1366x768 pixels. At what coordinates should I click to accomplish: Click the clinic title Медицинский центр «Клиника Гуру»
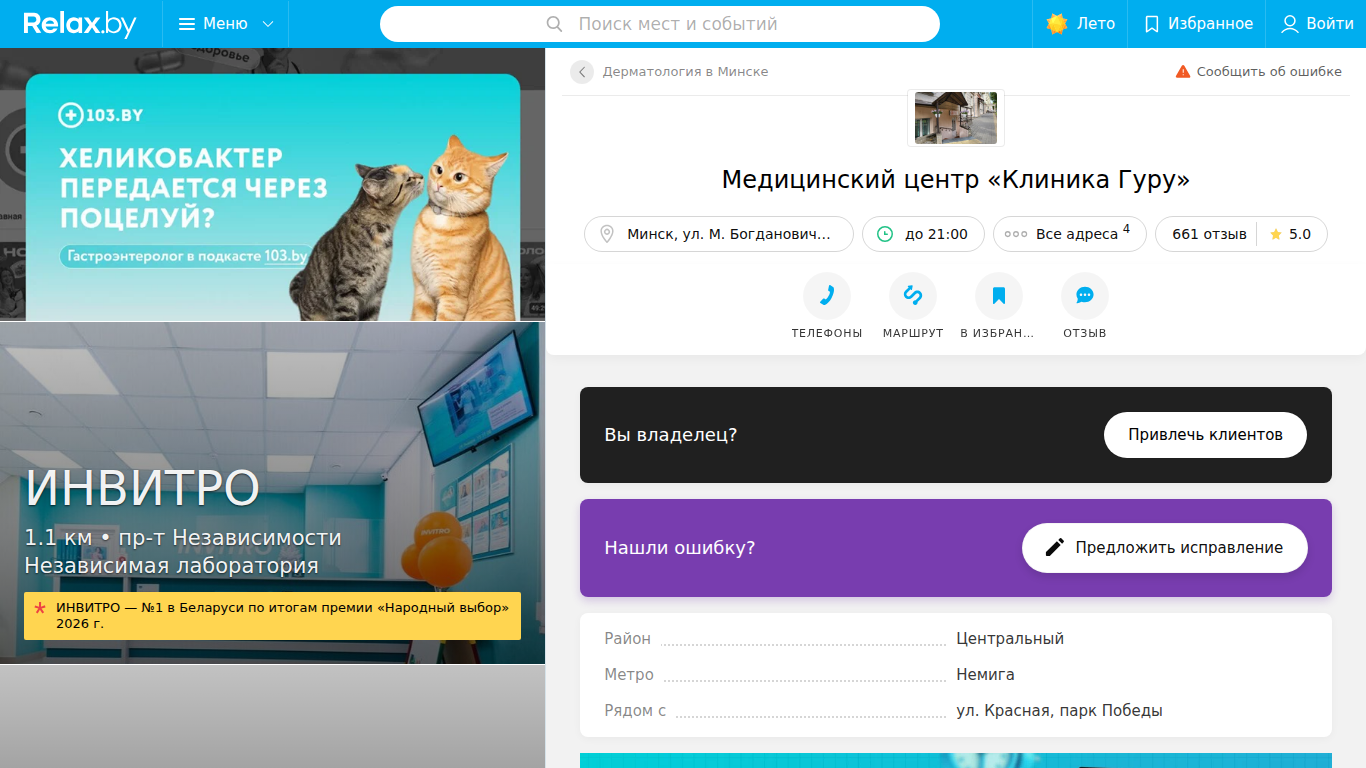pos(956,180)
